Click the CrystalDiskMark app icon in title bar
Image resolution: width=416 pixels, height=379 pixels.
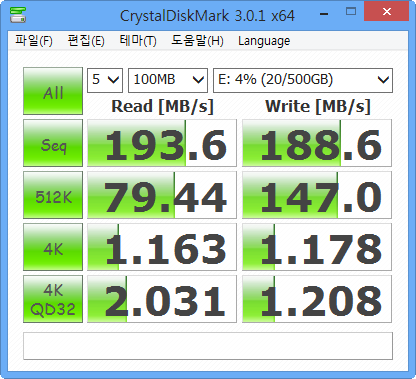(18, 15)
